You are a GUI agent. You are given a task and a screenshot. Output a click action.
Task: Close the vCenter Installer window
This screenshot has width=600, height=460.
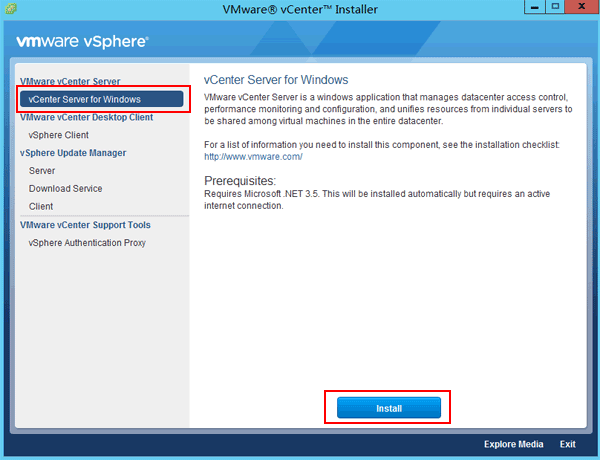(x=582, y=7)
